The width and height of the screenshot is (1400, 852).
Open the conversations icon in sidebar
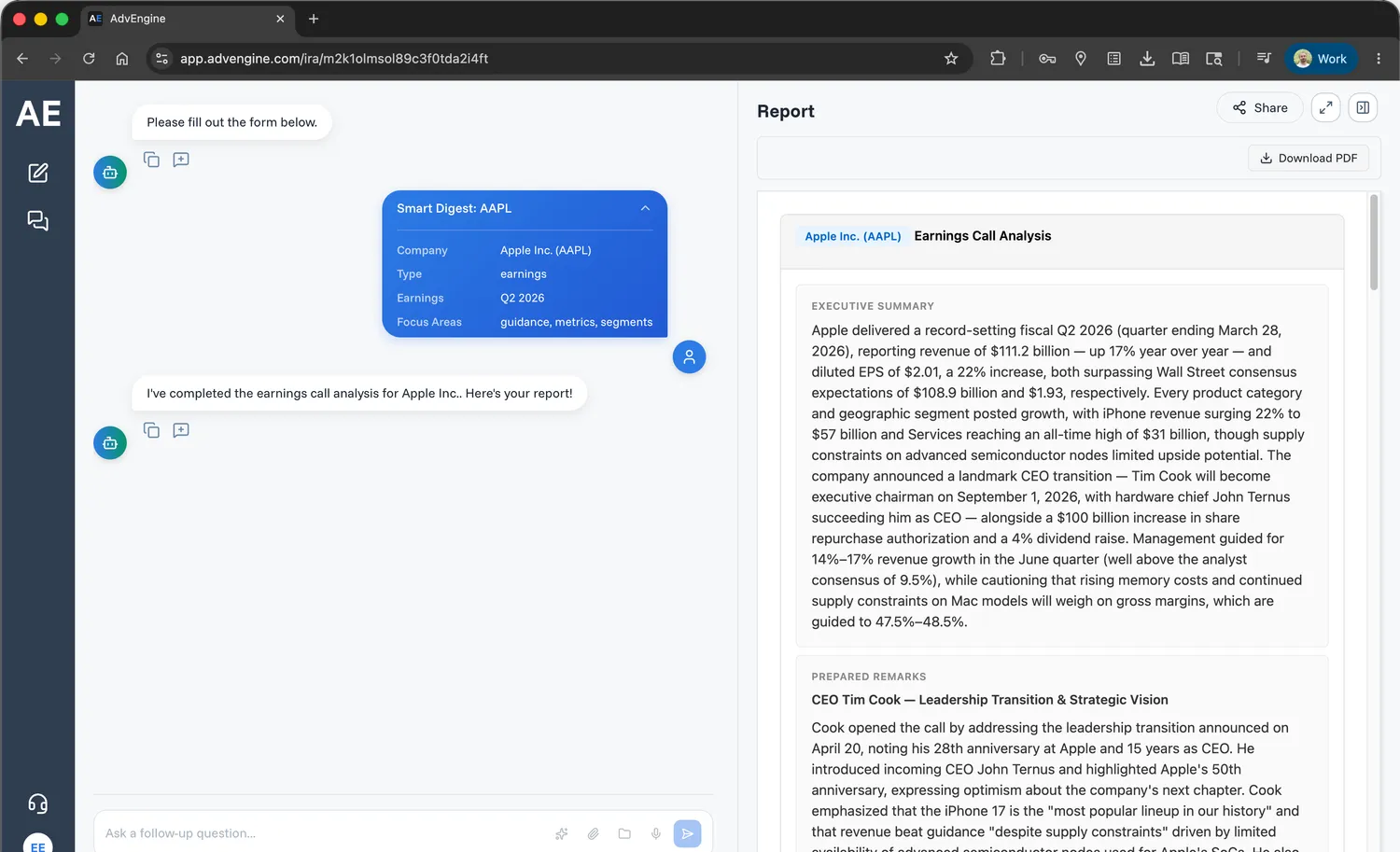38,221
